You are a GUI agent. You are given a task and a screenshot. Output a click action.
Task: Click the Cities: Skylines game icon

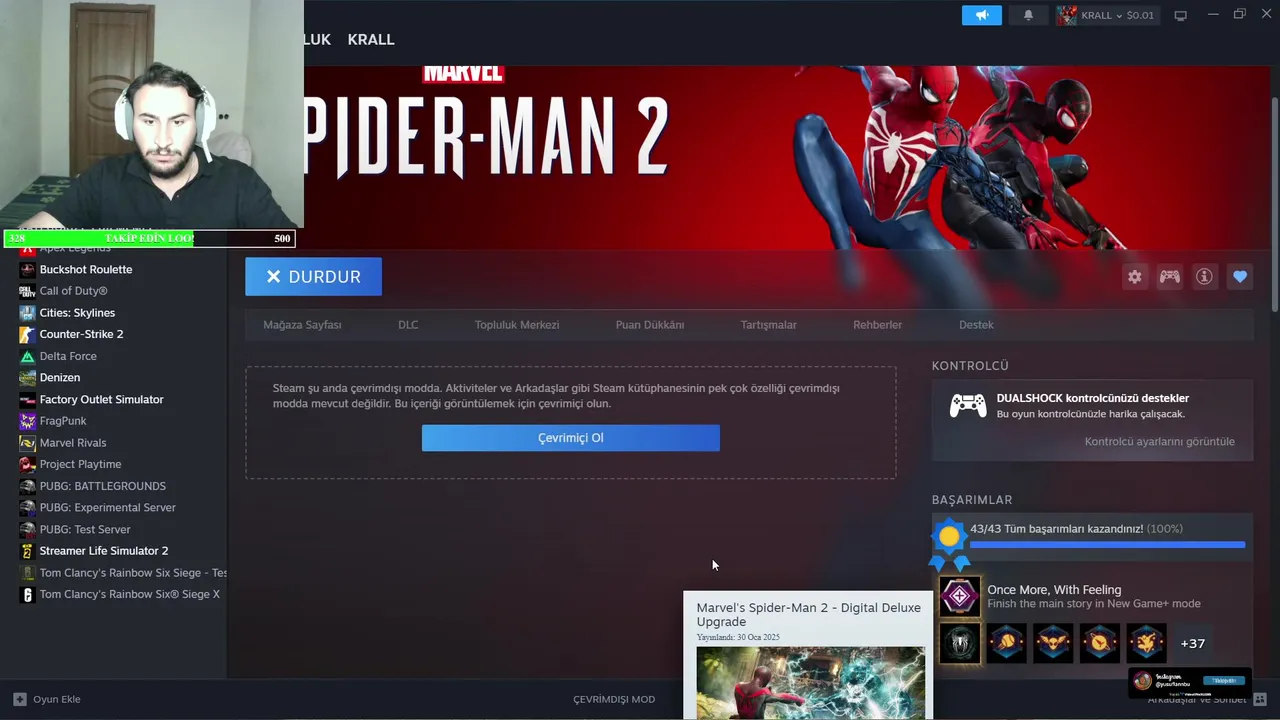pos(27,313)
